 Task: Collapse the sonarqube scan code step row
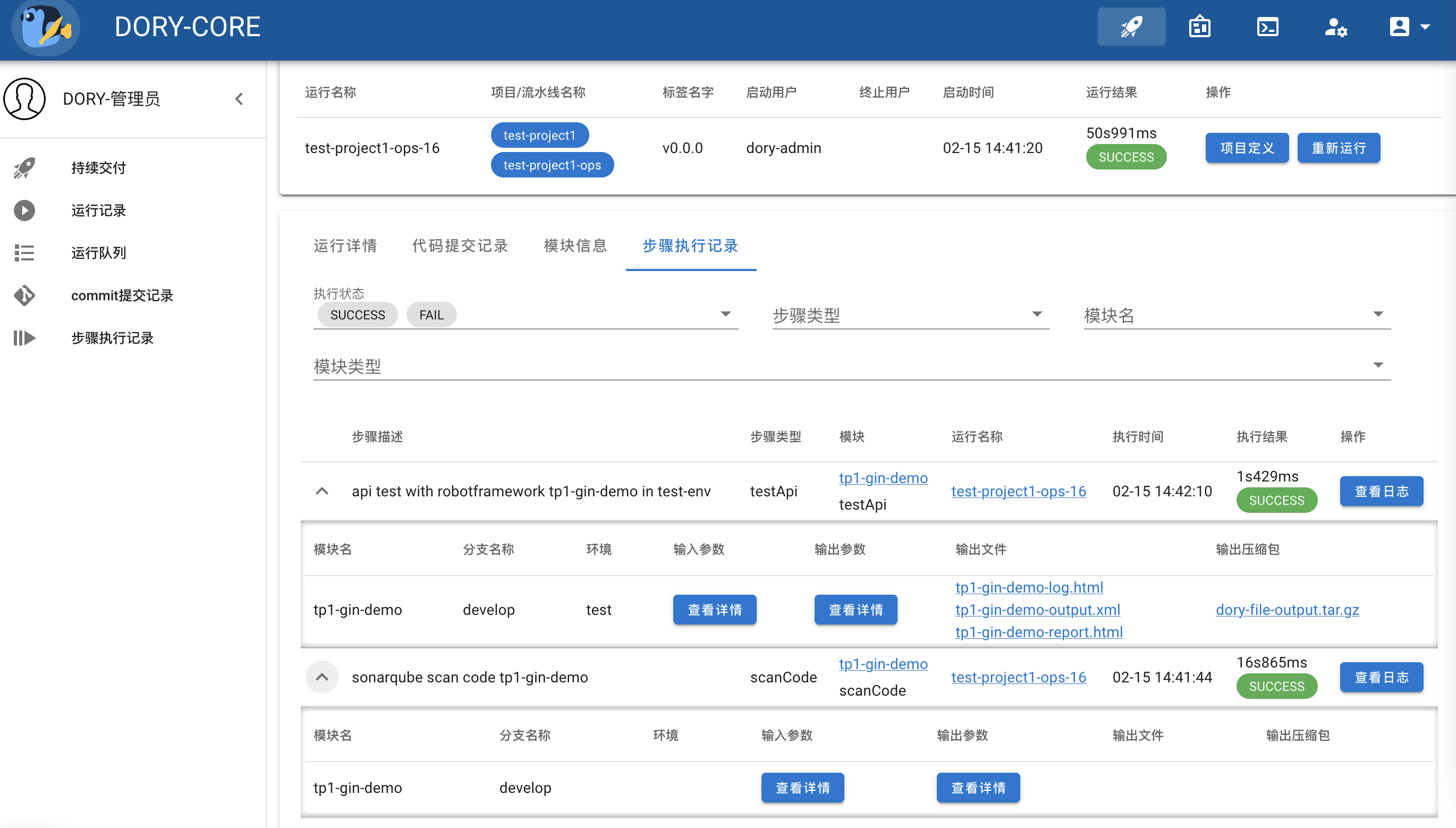322,677
